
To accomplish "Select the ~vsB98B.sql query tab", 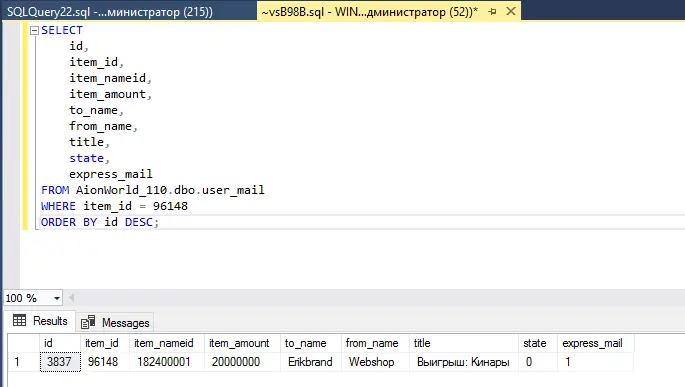I will tap(370, 12).
